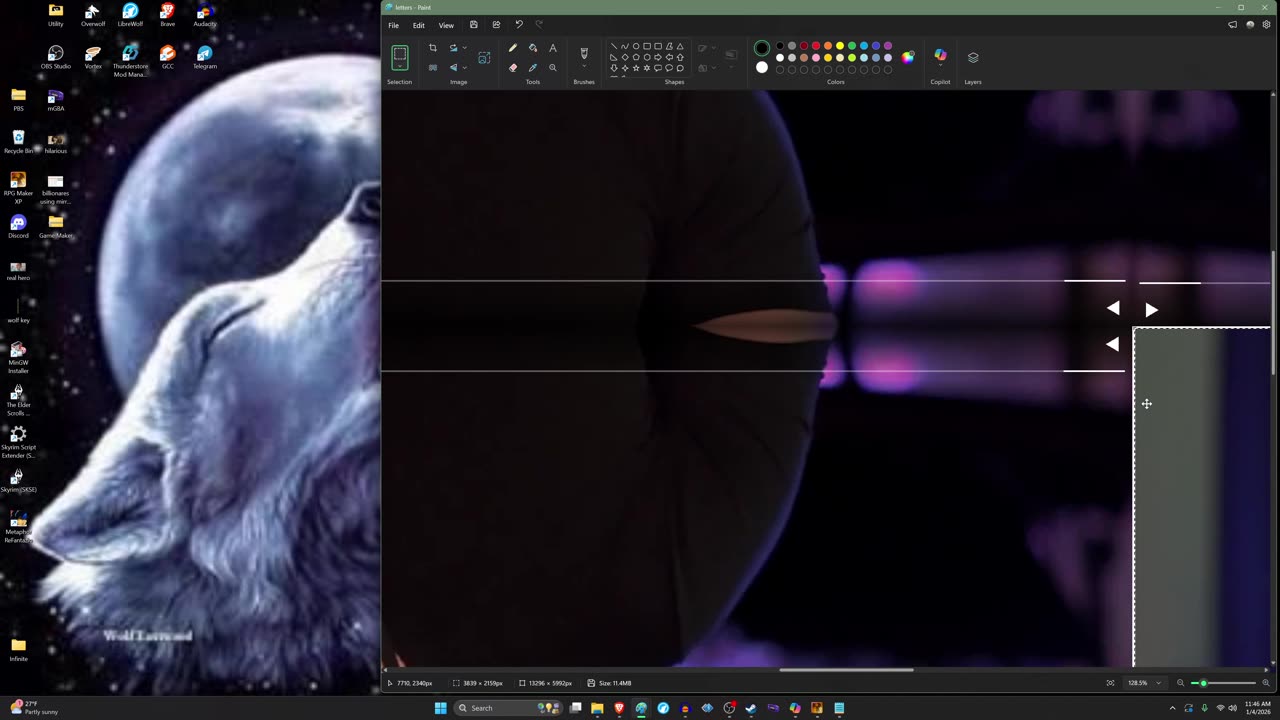The image size is (1280, 720).
Task: Activate the Text tool
Action: coord(553,48)
